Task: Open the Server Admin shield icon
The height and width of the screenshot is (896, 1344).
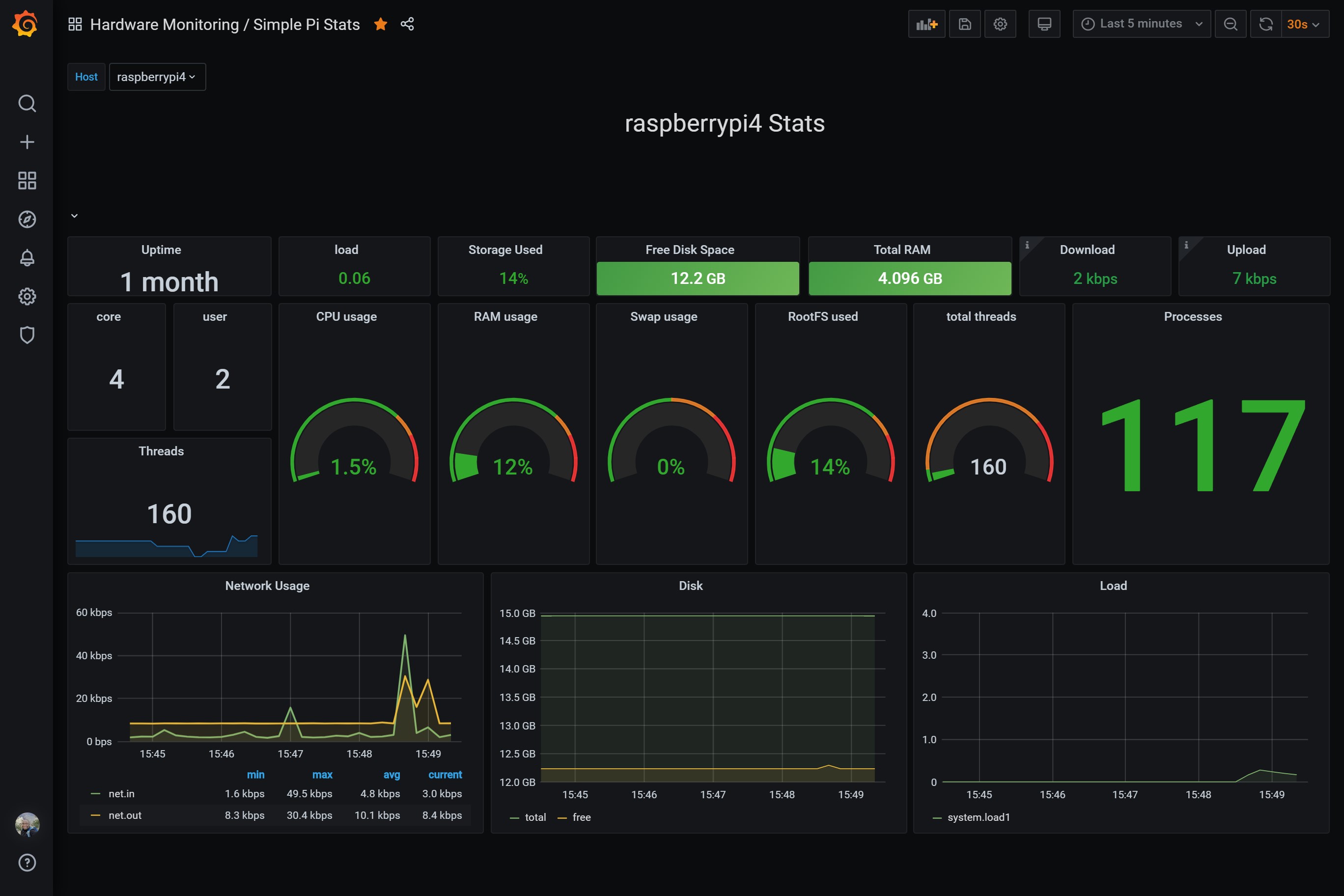Action: 27,335
